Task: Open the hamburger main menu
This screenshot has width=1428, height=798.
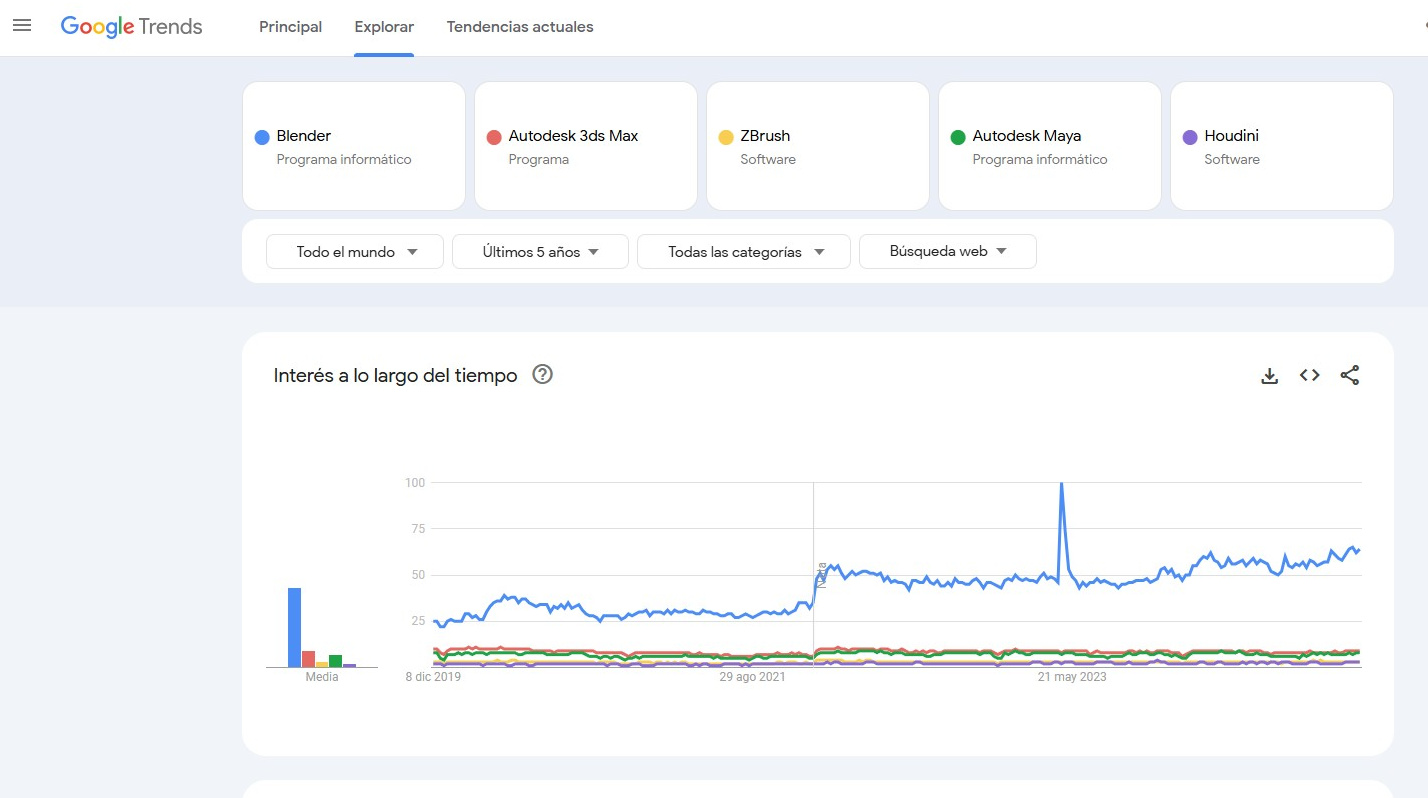Action: coord(22,26)
